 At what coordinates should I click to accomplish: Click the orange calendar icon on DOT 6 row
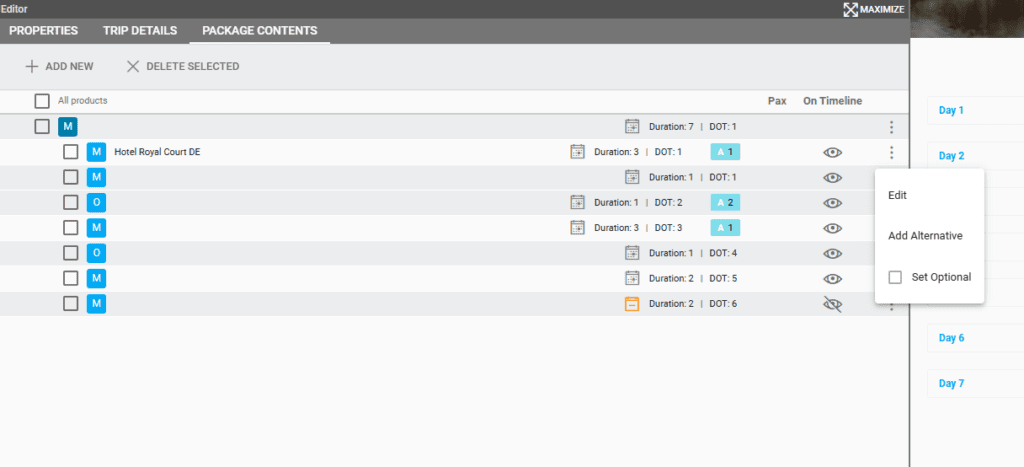pos(632,304)
